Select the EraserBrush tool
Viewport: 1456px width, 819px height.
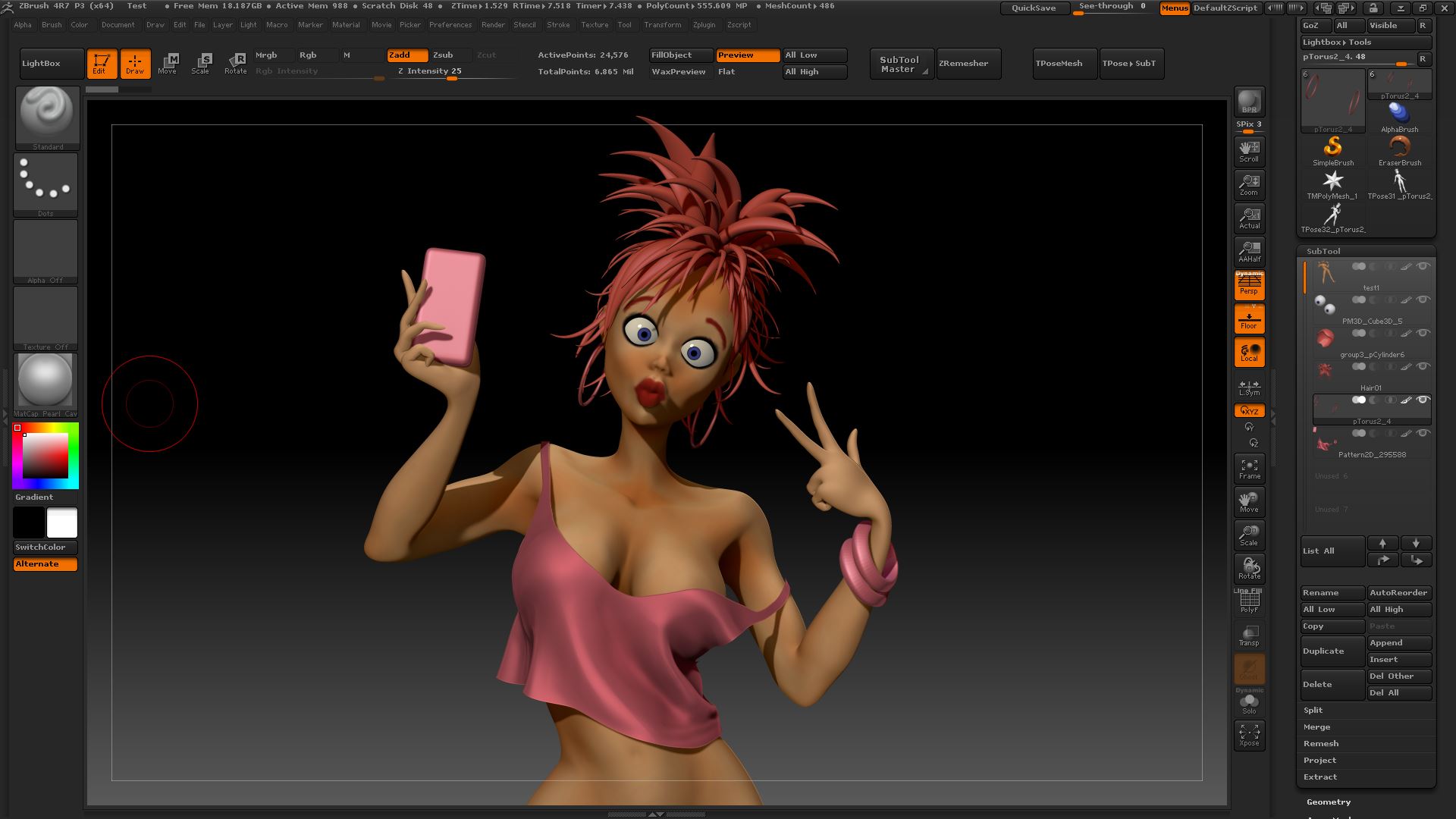pos(1399,151)
